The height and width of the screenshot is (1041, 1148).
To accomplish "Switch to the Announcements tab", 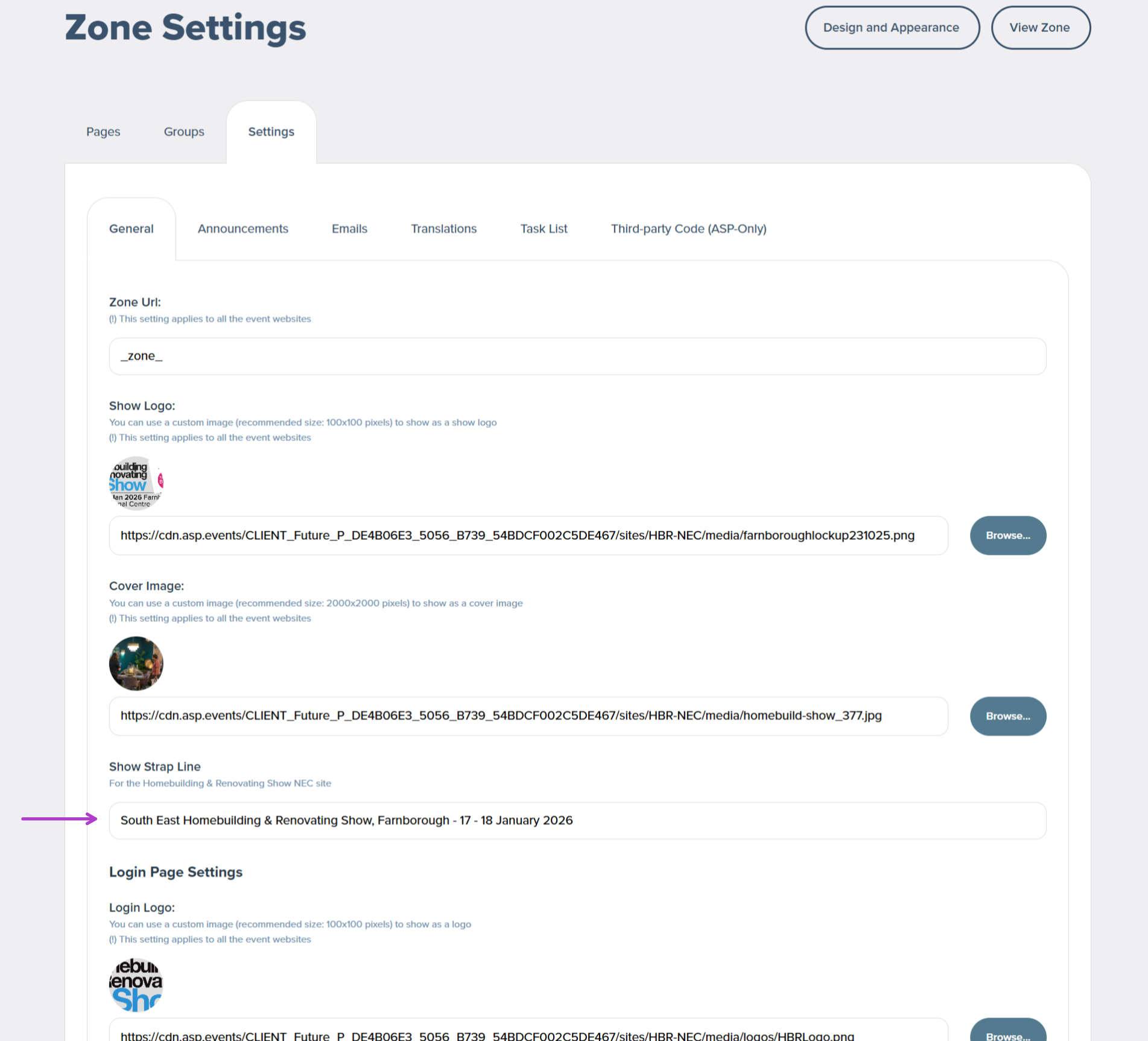I will (243, 229).
